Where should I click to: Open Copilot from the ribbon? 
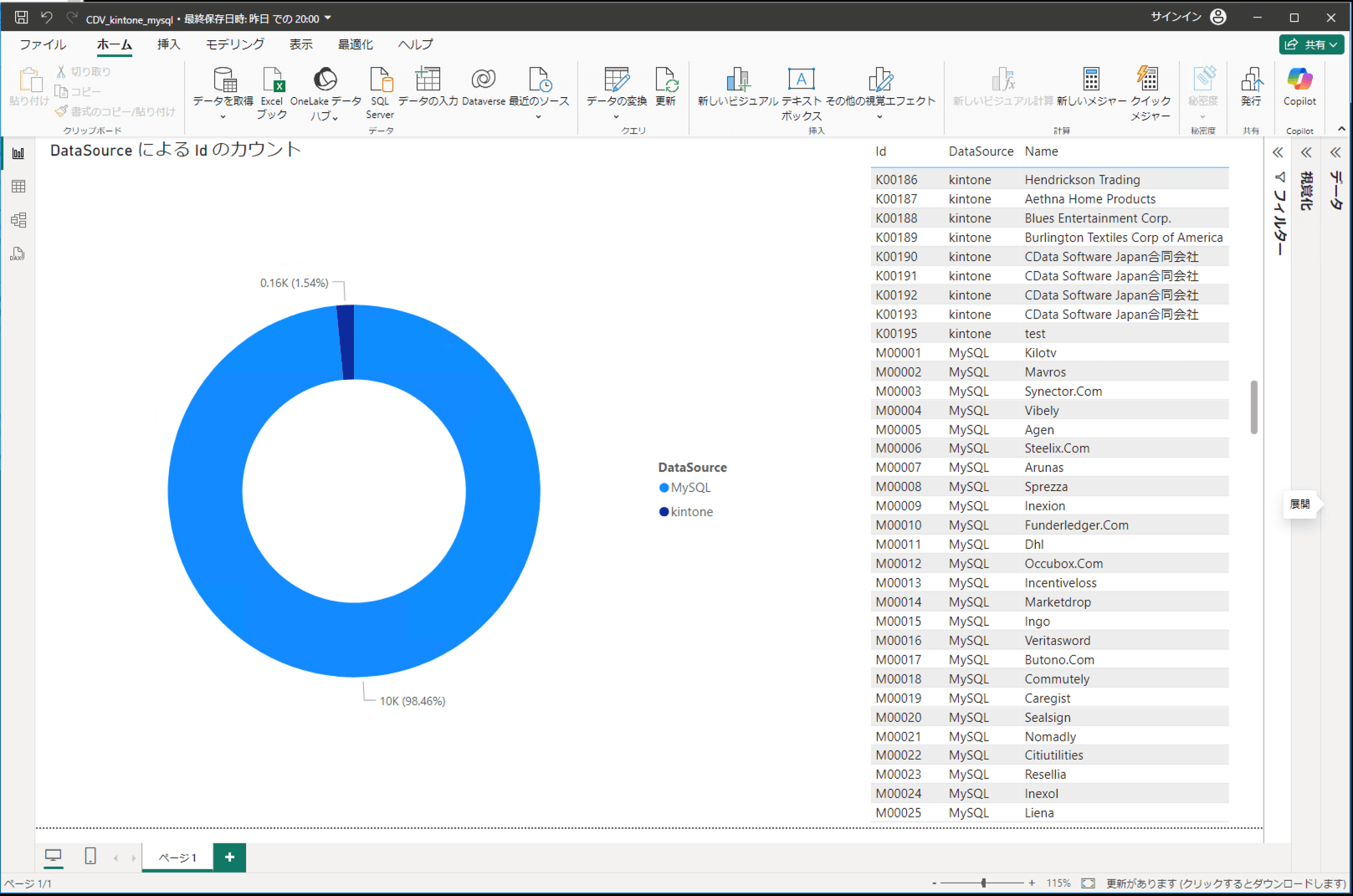point(1299,86)
